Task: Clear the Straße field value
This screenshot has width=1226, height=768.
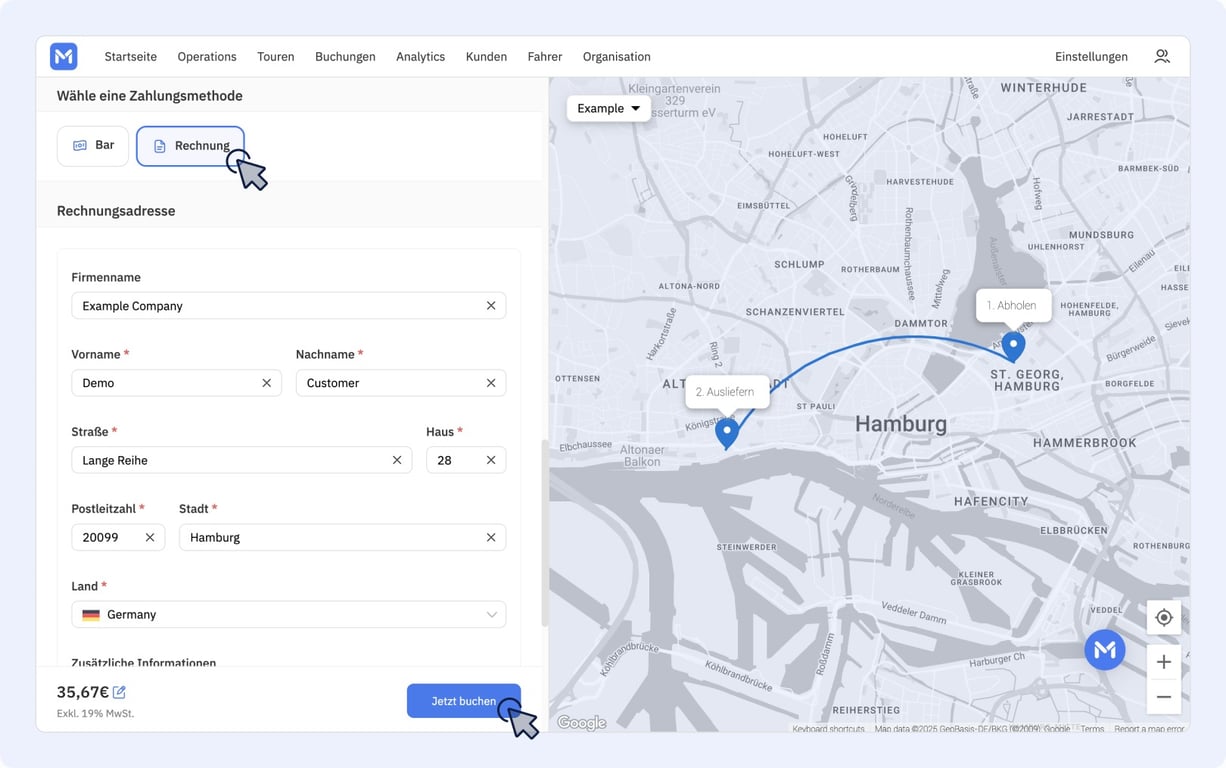Action: click(x=397, y=460)
